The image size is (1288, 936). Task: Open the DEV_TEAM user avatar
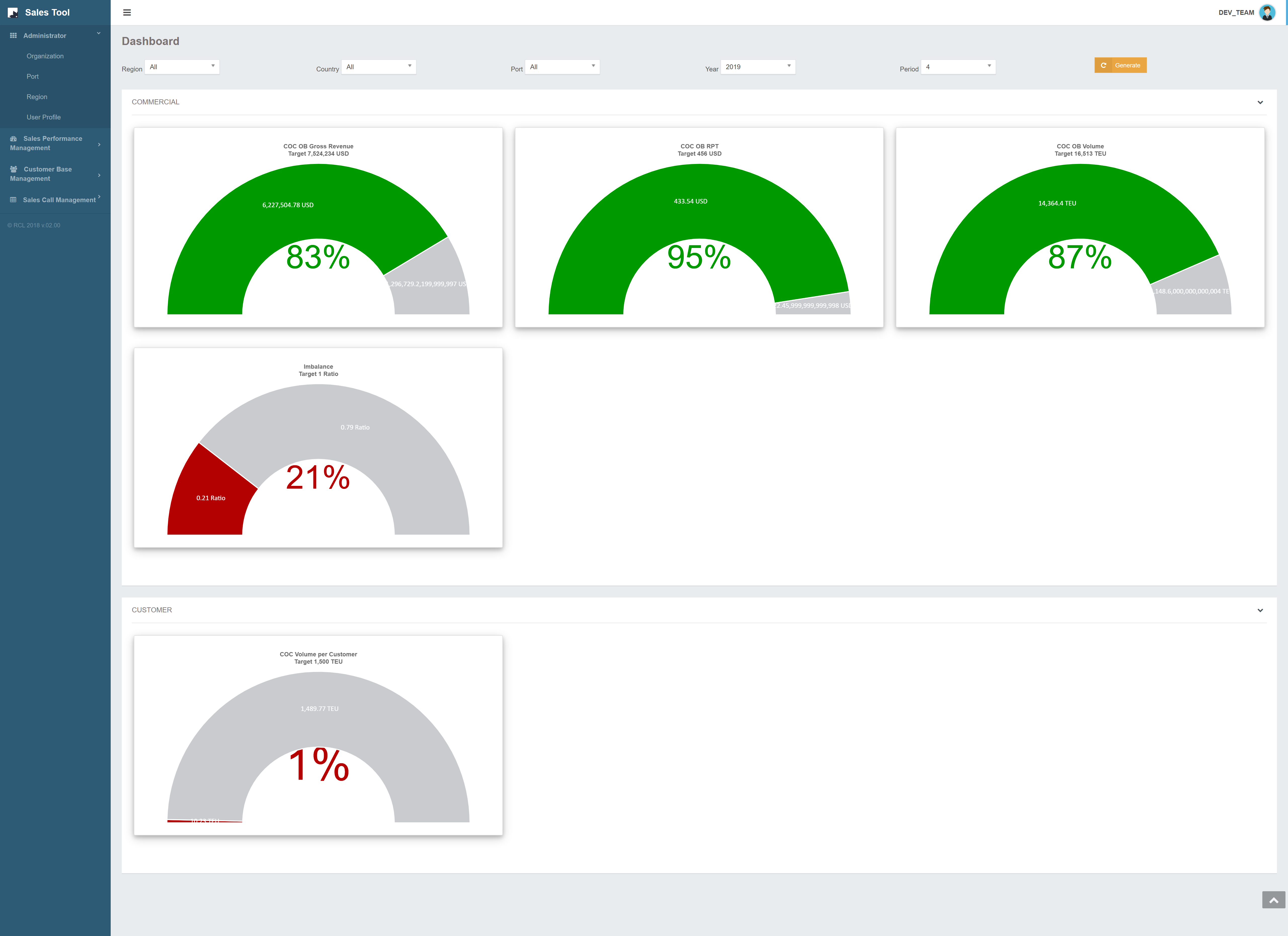tap(1267, 13)
